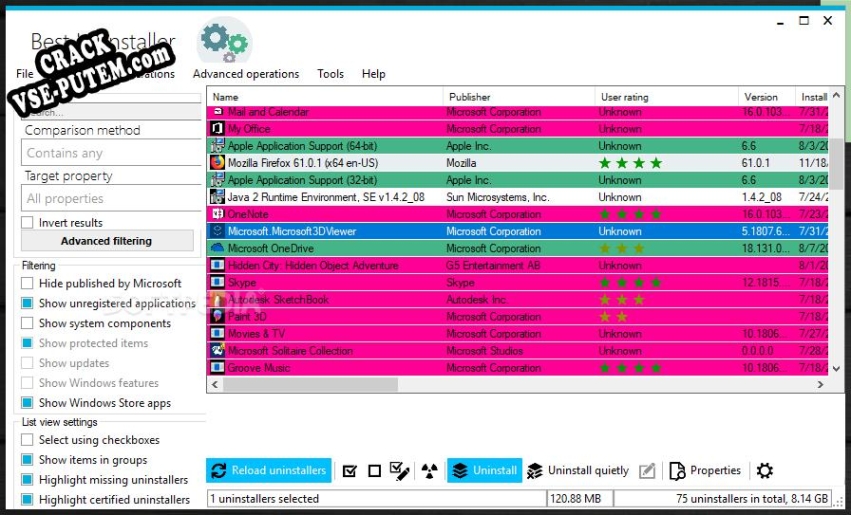This screenshot has width=851, height=515.
Task: Click the '1.4.2_08' version cell
Action: click(761, 197)
